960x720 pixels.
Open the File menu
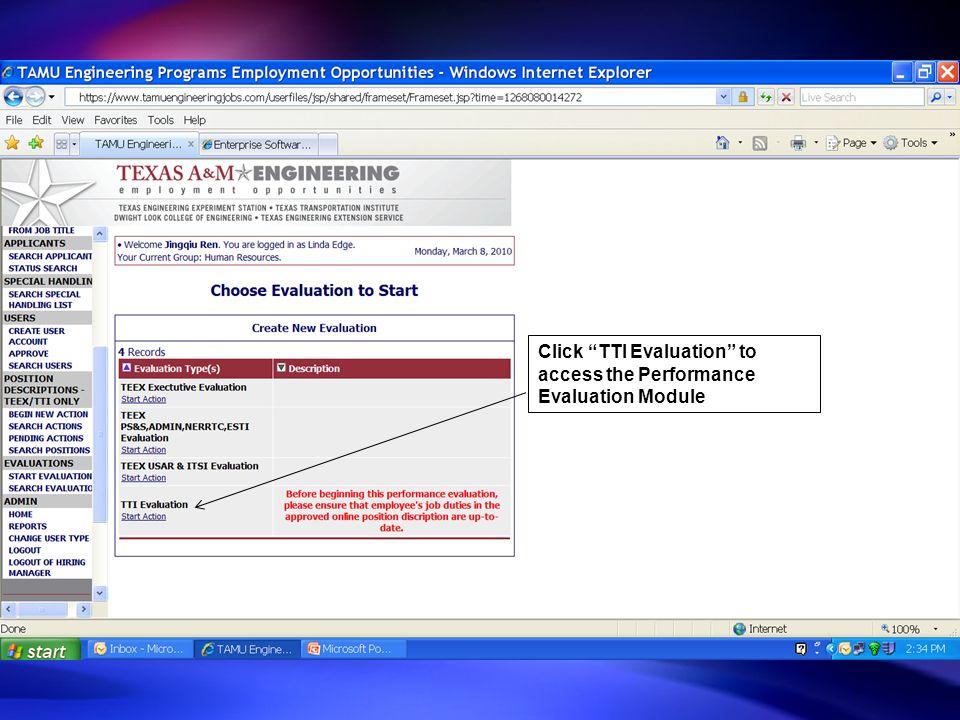[13, 120]
